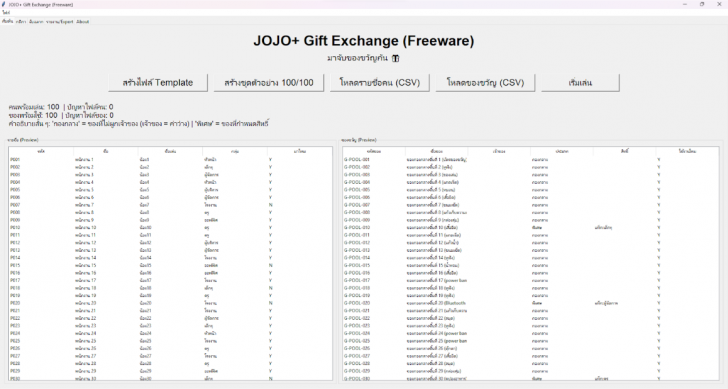The image size is (728, 389).
Task: Select row P001 in people list
Action: click(170, 160)
